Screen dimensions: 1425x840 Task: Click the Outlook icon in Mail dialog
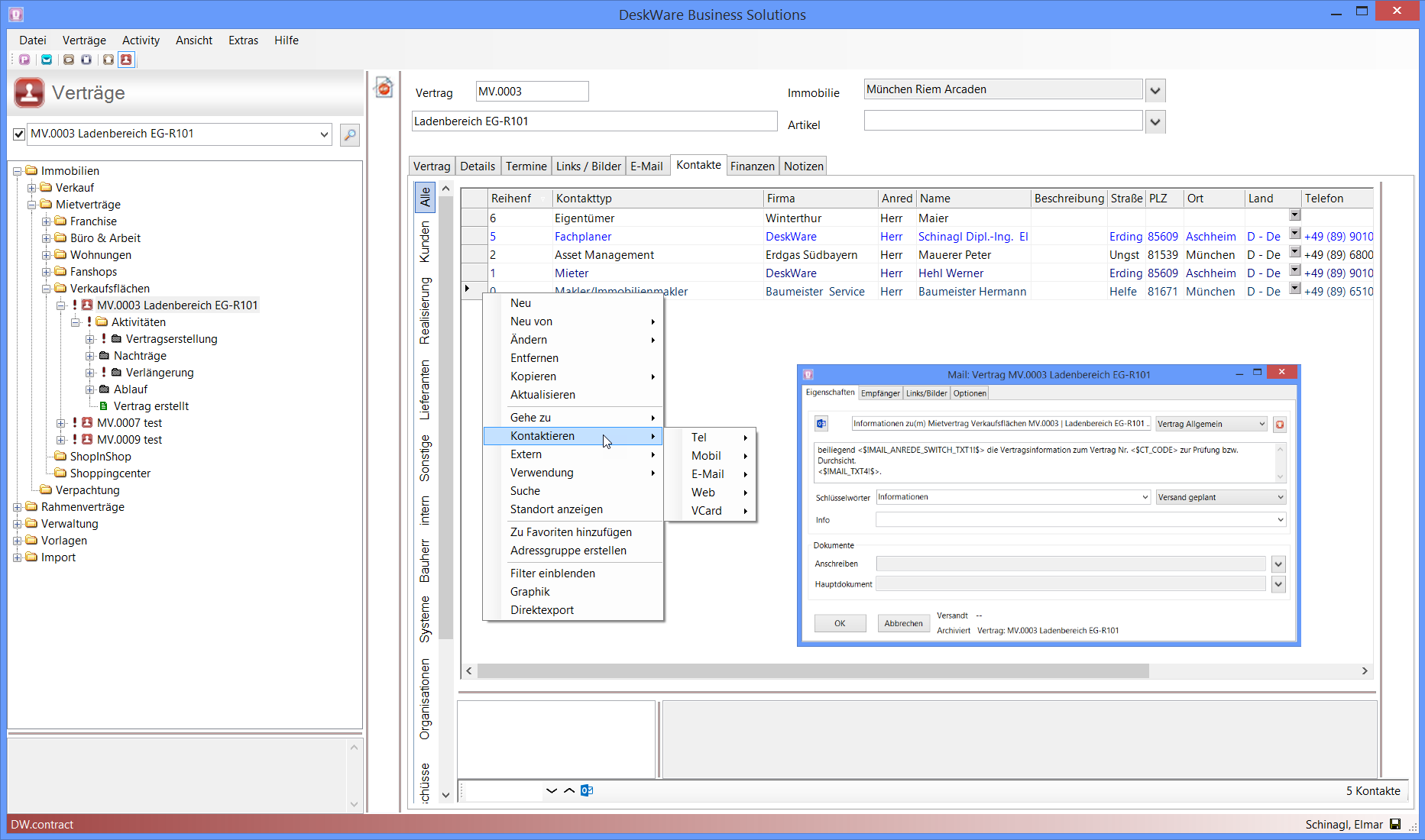[821, 424]
